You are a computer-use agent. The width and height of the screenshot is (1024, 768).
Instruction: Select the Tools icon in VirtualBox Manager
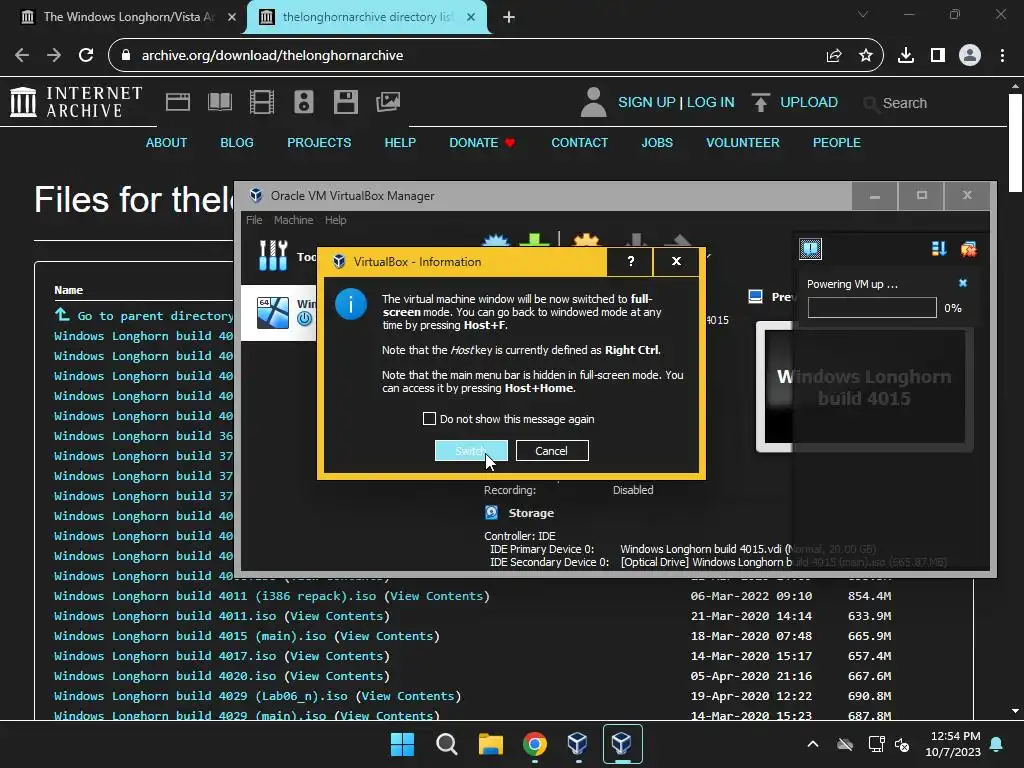pyautogui.click(x=273, y=255)
